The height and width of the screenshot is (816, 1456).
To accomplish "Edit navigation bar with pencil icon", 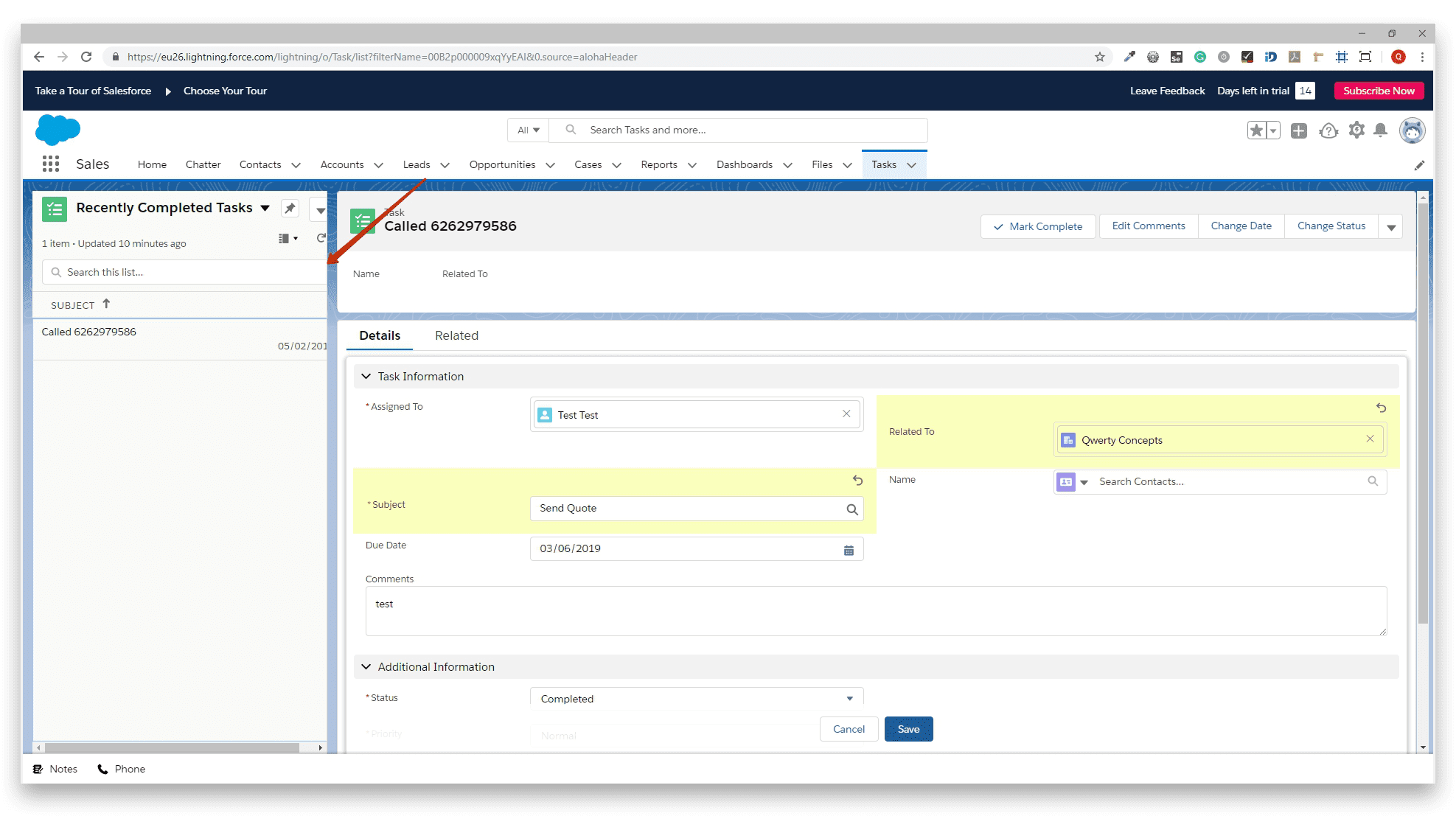I will click(x=1419, y=165).
